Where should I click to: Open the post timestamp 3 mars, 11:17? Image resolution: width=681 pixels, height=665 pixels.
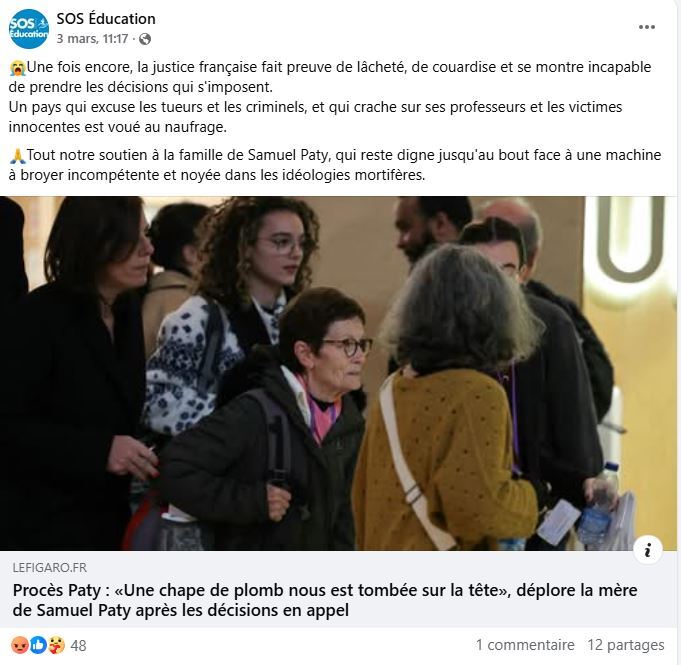92,39
